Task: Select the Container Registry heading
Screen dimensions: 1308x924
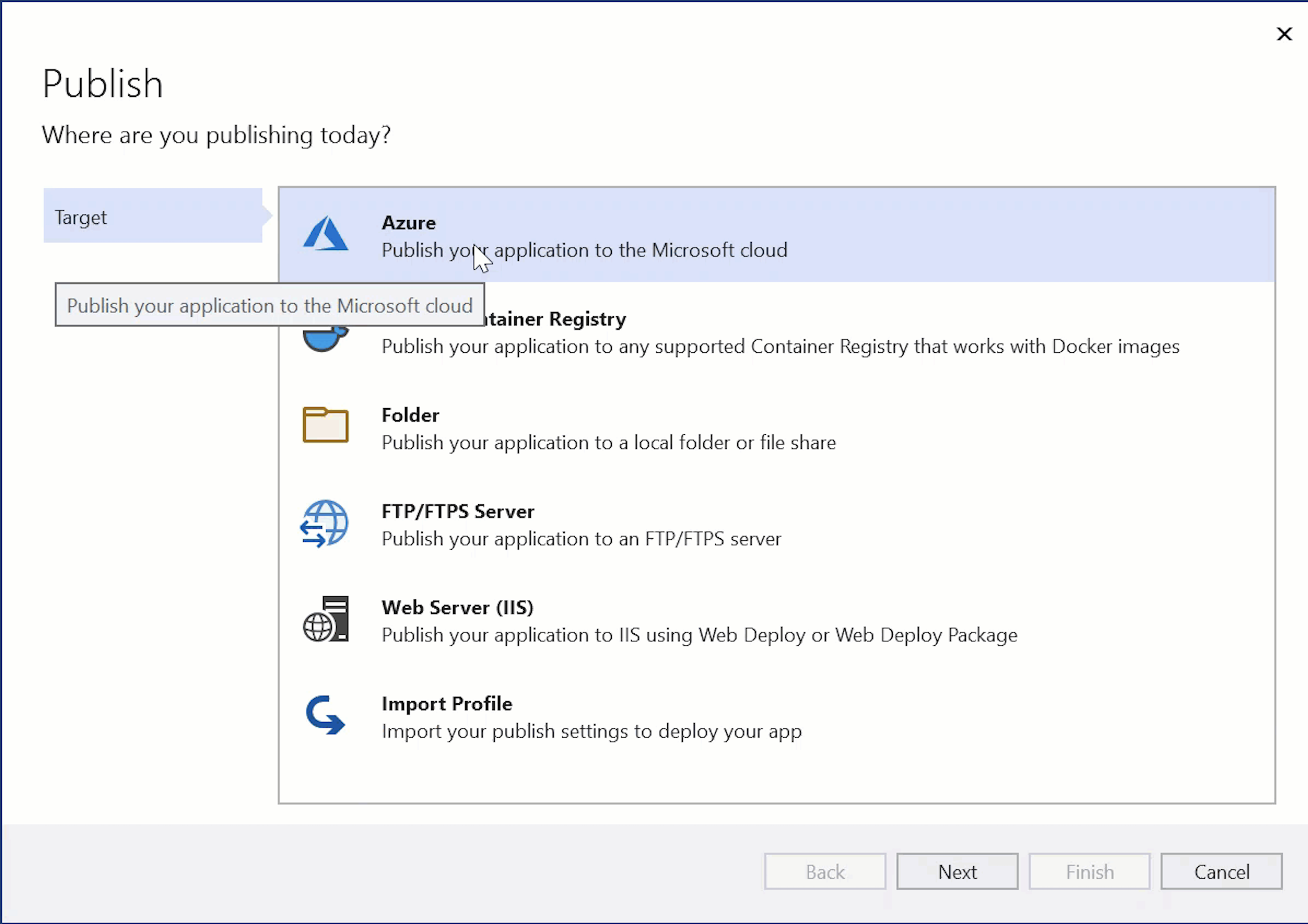Action: pos(555,320)
